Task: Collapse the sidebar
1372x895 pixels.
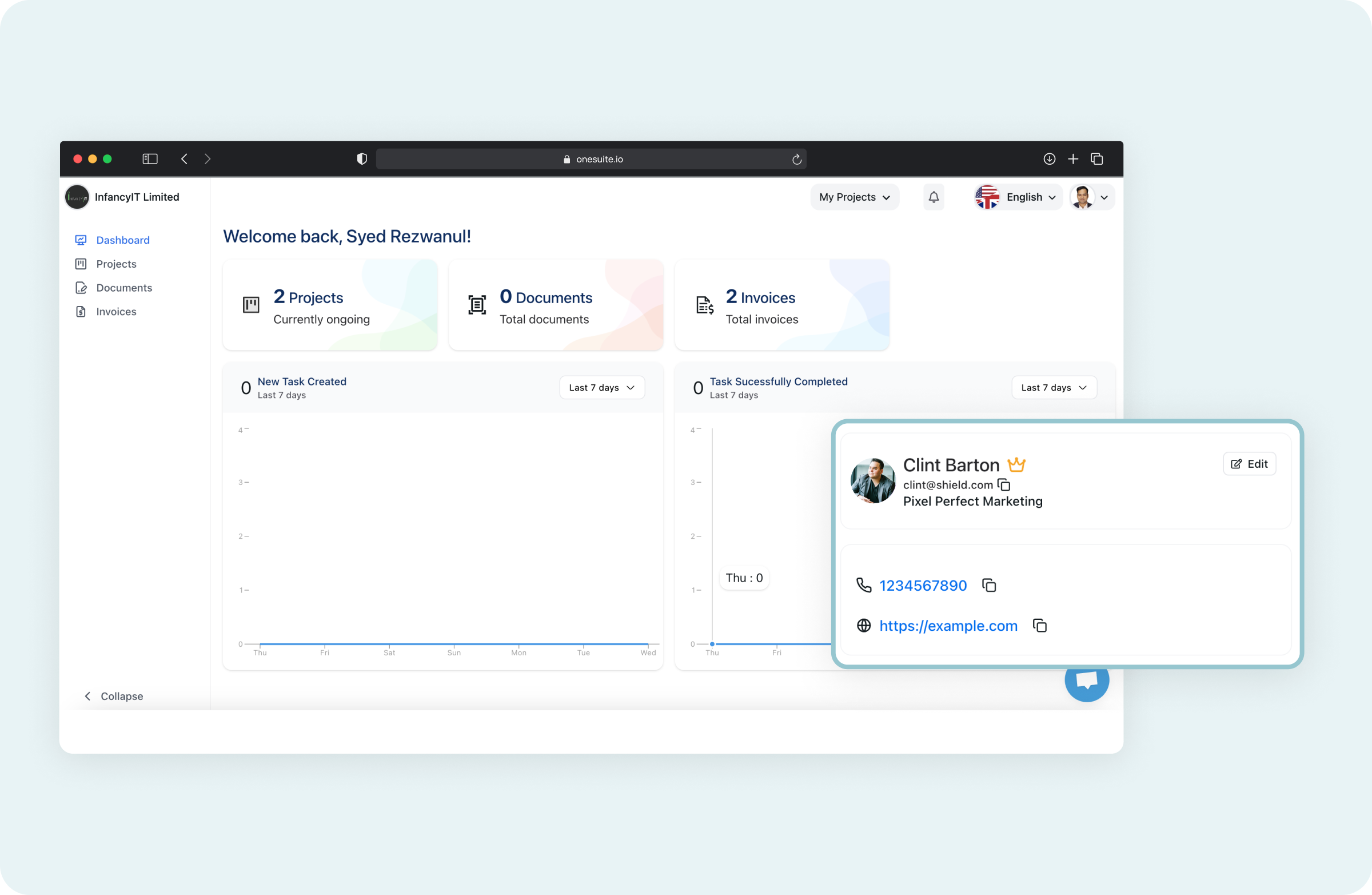Action: [x=114, y=696]
